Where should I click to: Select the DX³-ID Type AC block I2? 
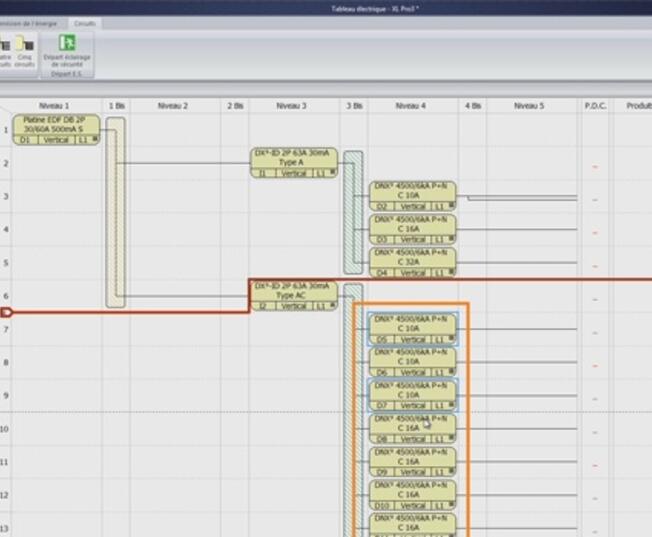pyautogui.click(x=293, y=290)
